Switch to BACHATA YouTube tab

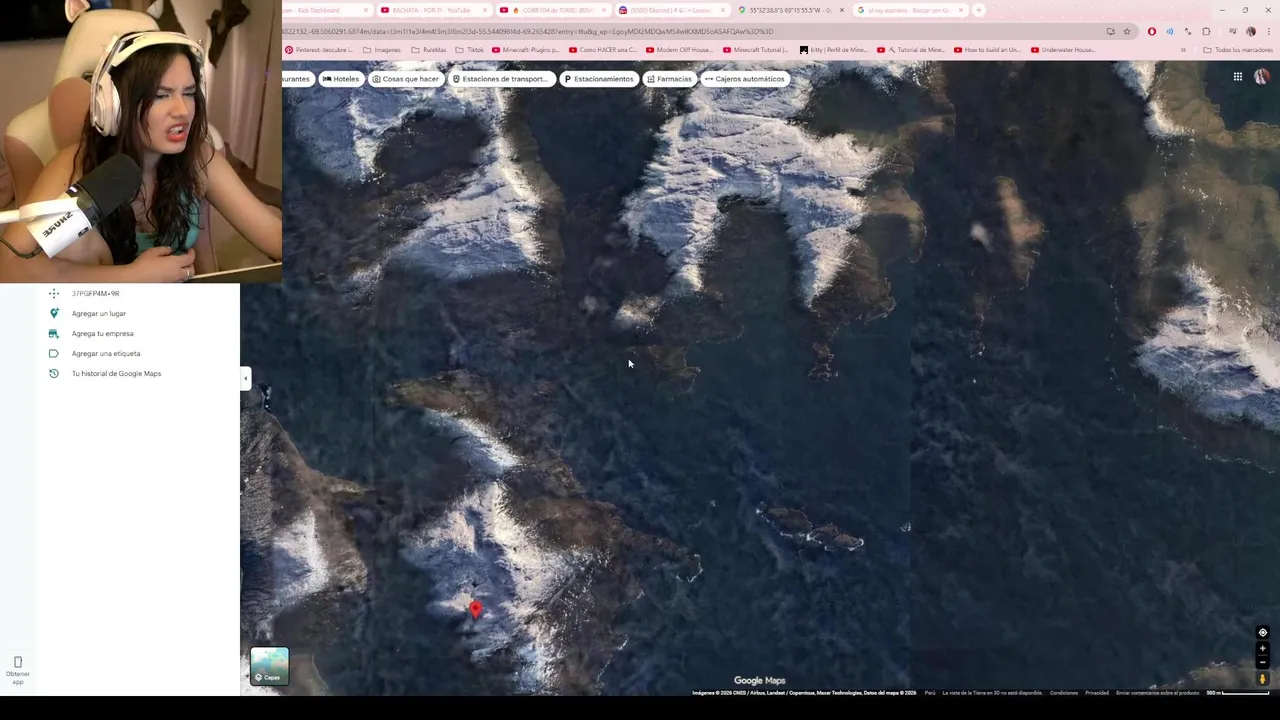pos(433,10)
